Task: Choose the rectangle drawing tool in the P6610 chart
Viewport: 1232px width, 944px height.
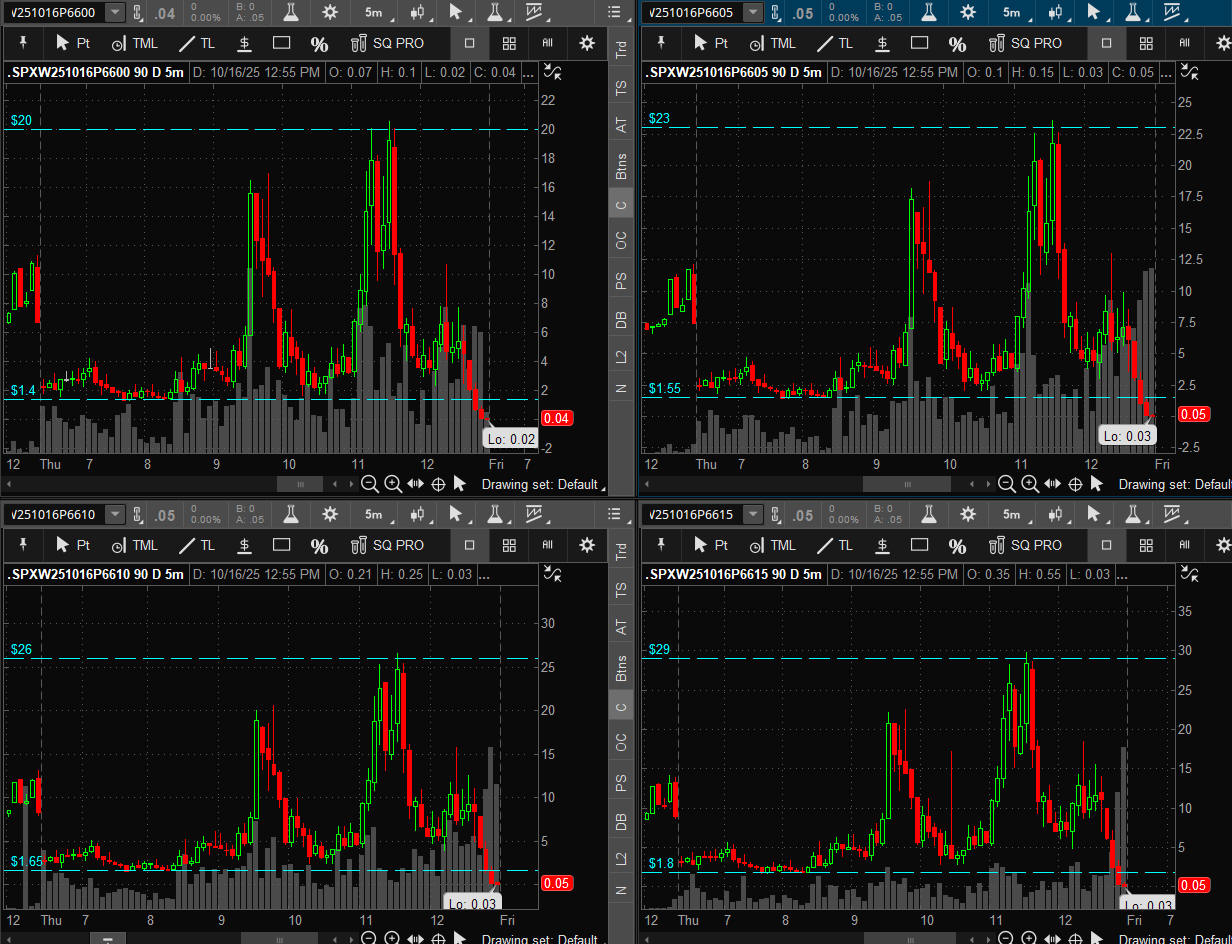Action: click(281, 545)
